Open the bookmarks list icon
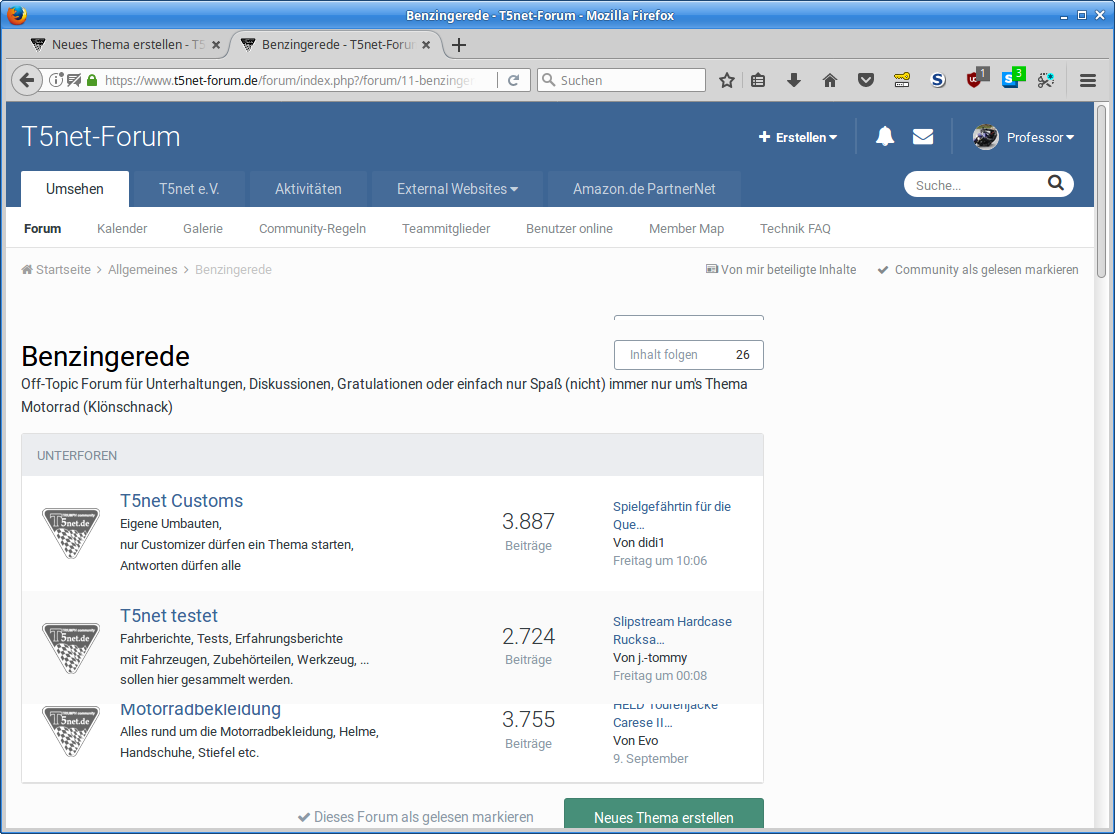The width and height of the screenshot is (1115, 834). [758, 80]
